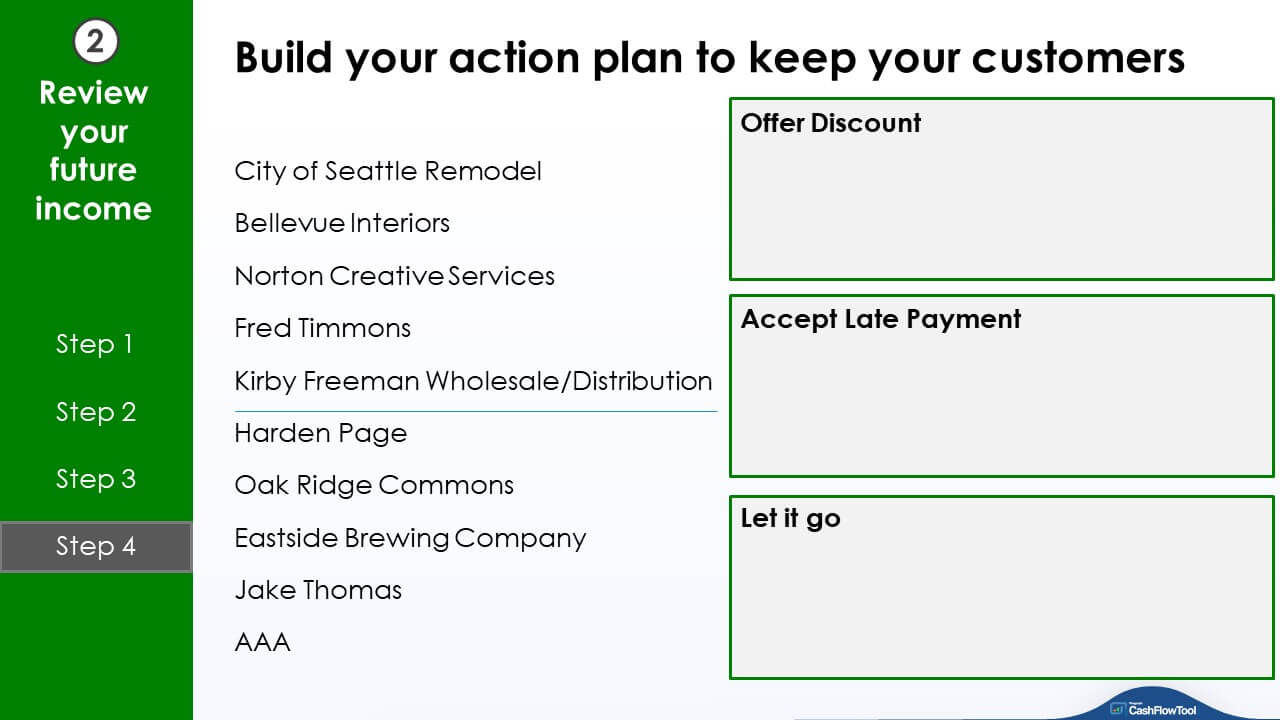The width and height of the screenshot is (1280, 720).
Task: Click inside the Offer Discount box
Action: click(1002, 189)
